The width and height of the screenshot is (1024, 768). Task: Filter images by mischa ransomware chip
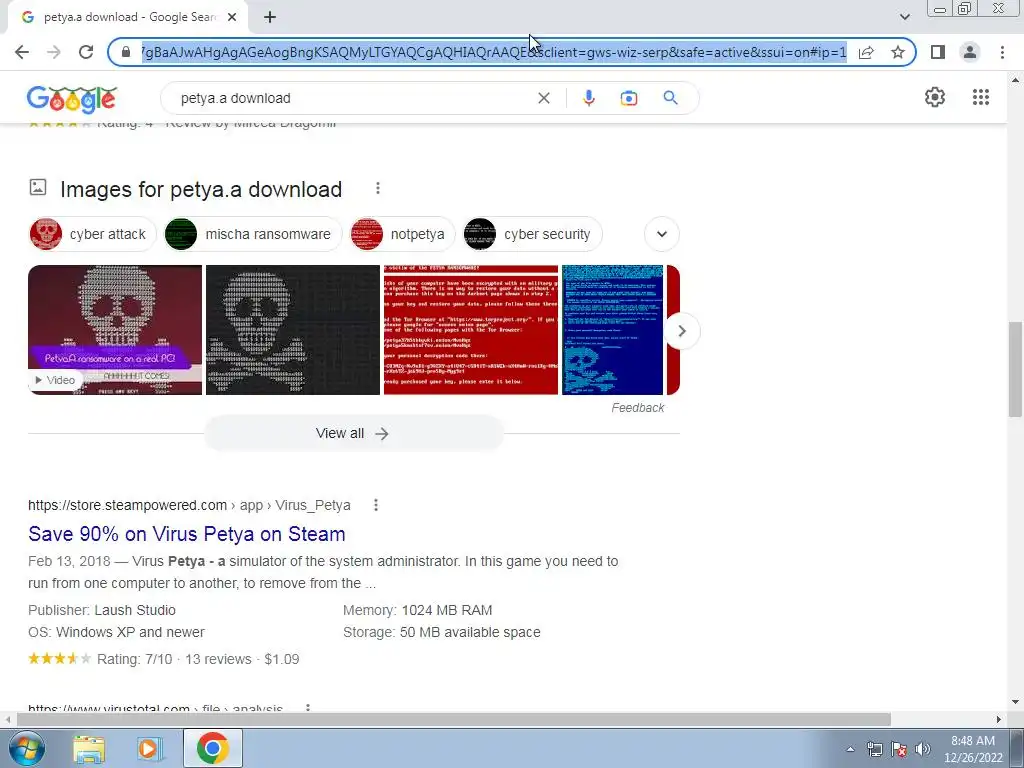point(253,234)
